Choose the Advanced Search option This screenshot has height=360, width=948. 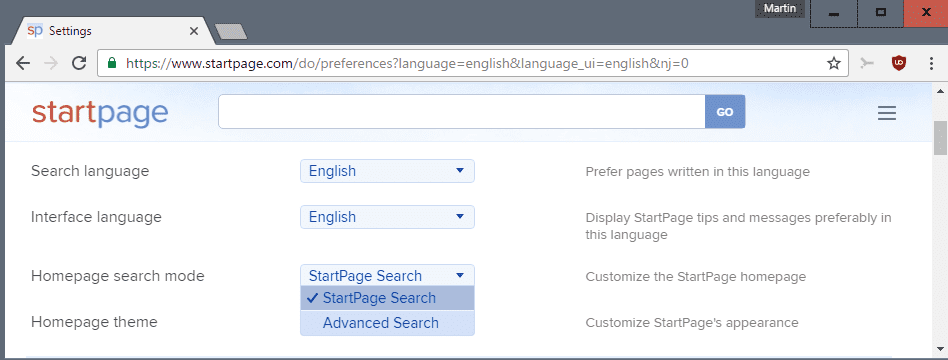tap(388, 323)
